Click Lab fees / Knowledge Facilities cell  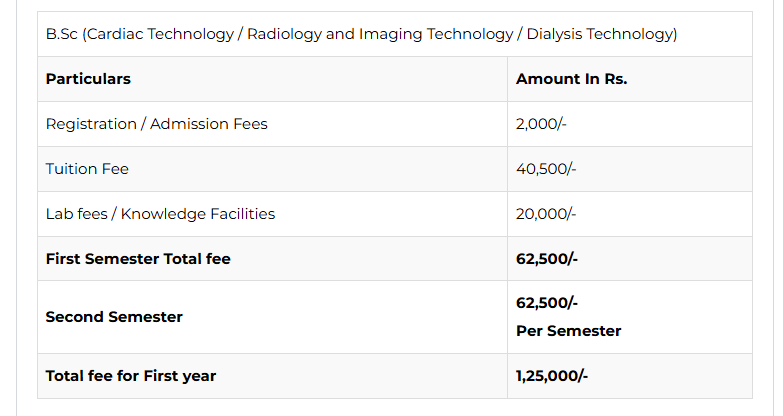pyautogui.click(x=160, y=214)
